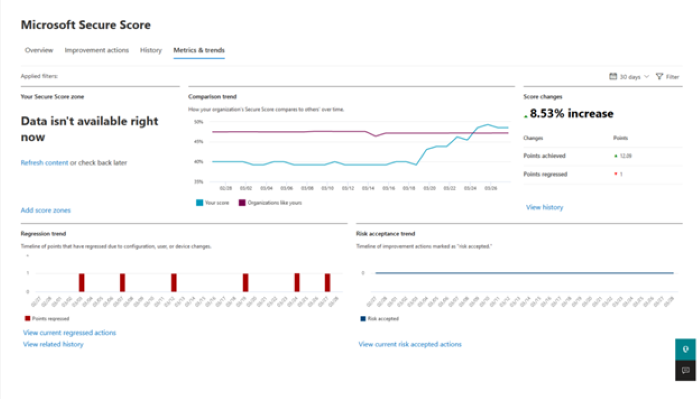Viewport: 700px width, 399px height.
Task: Switch to the Overview tab
Action: click(39, 50)
